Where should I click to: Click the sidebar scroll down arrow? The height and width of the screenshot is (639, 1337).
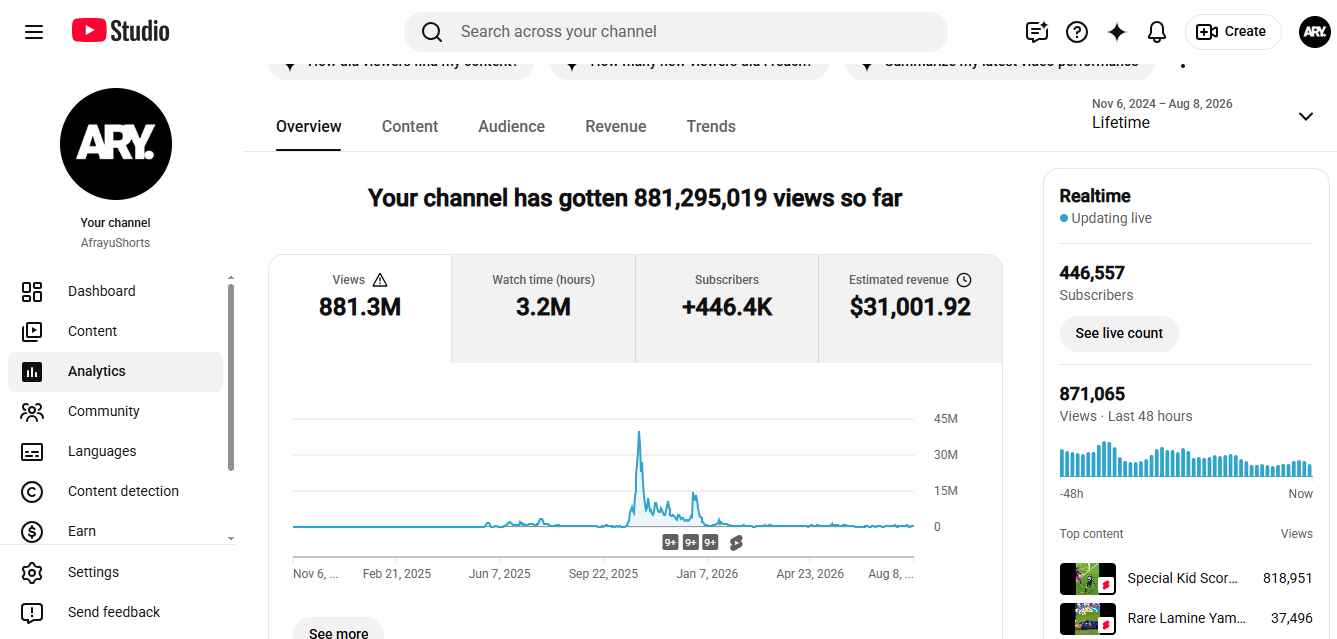pos(231,539)
